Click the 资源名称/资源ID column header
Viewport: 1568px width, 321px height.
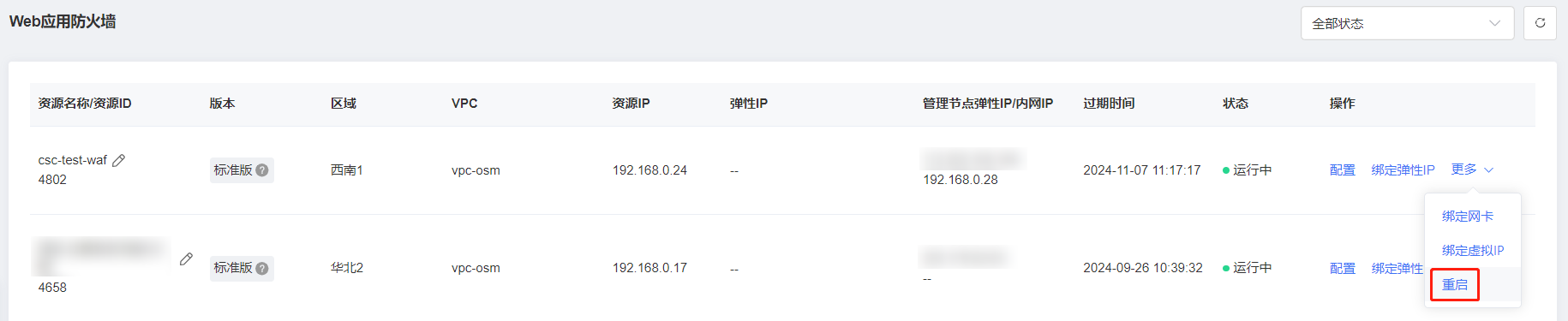coord(85,104)
